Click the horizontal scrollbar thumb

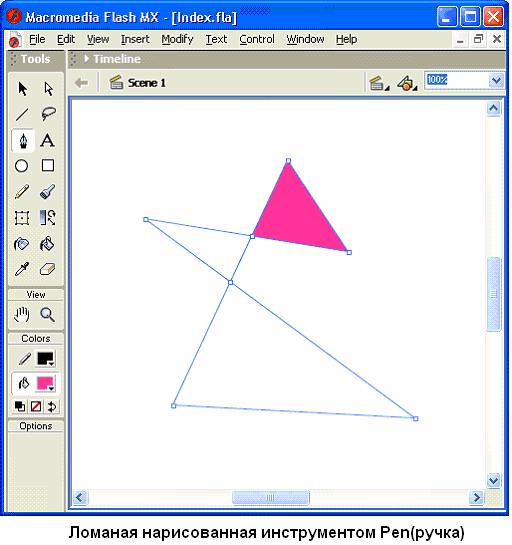(x=270, y=498)
